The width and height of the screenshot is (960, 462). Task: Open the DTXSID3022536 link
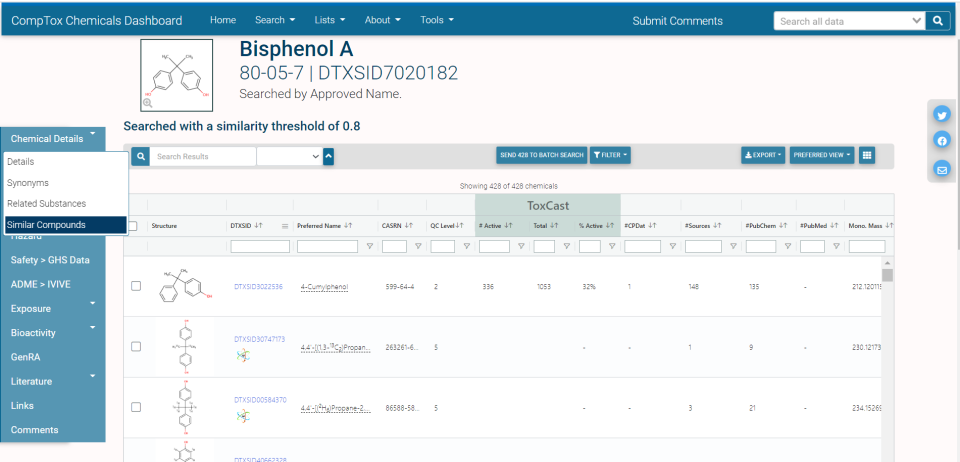pos(258,286)
